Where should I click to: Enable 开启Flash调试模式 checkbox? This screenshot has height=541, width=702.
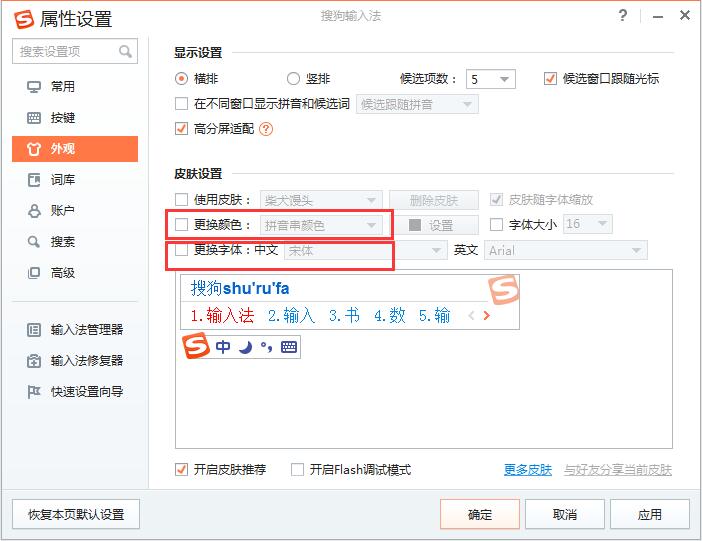click(x=297, y=469)
